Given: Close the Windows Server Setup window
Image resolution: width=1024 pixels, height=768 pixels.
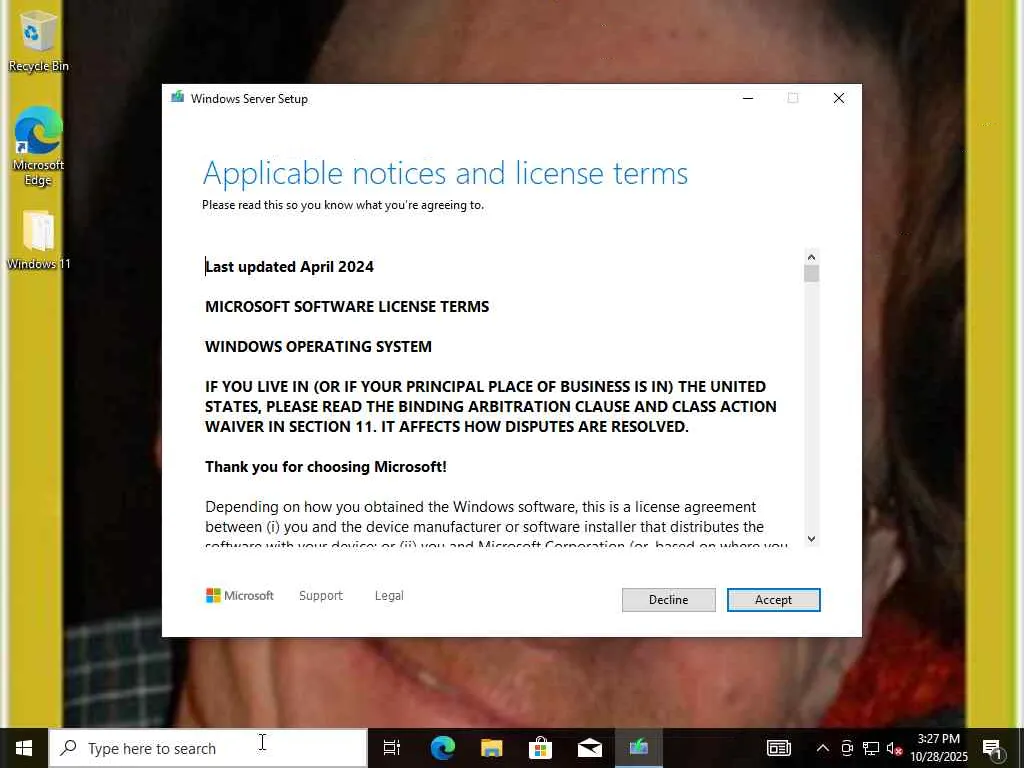Looking at the screenshot, I should 839,98.
